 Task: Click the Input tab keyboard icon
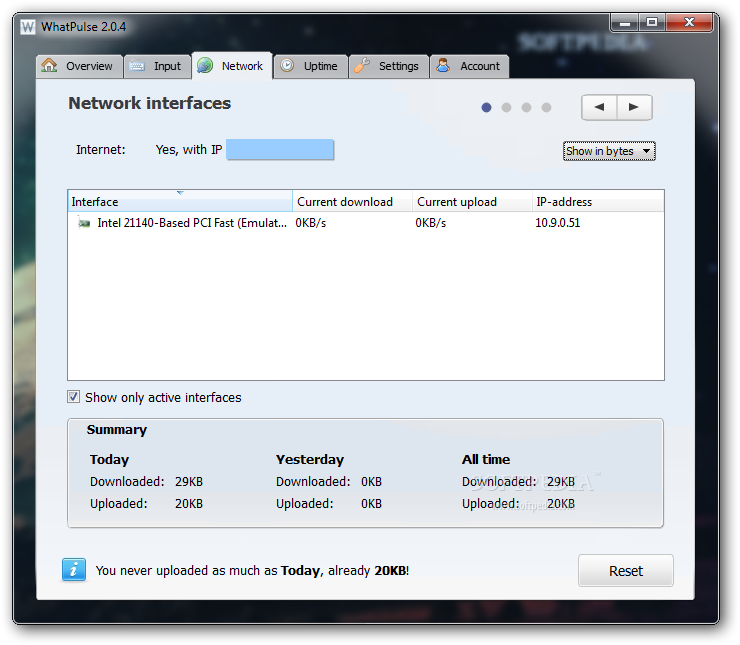click(137, 66)
